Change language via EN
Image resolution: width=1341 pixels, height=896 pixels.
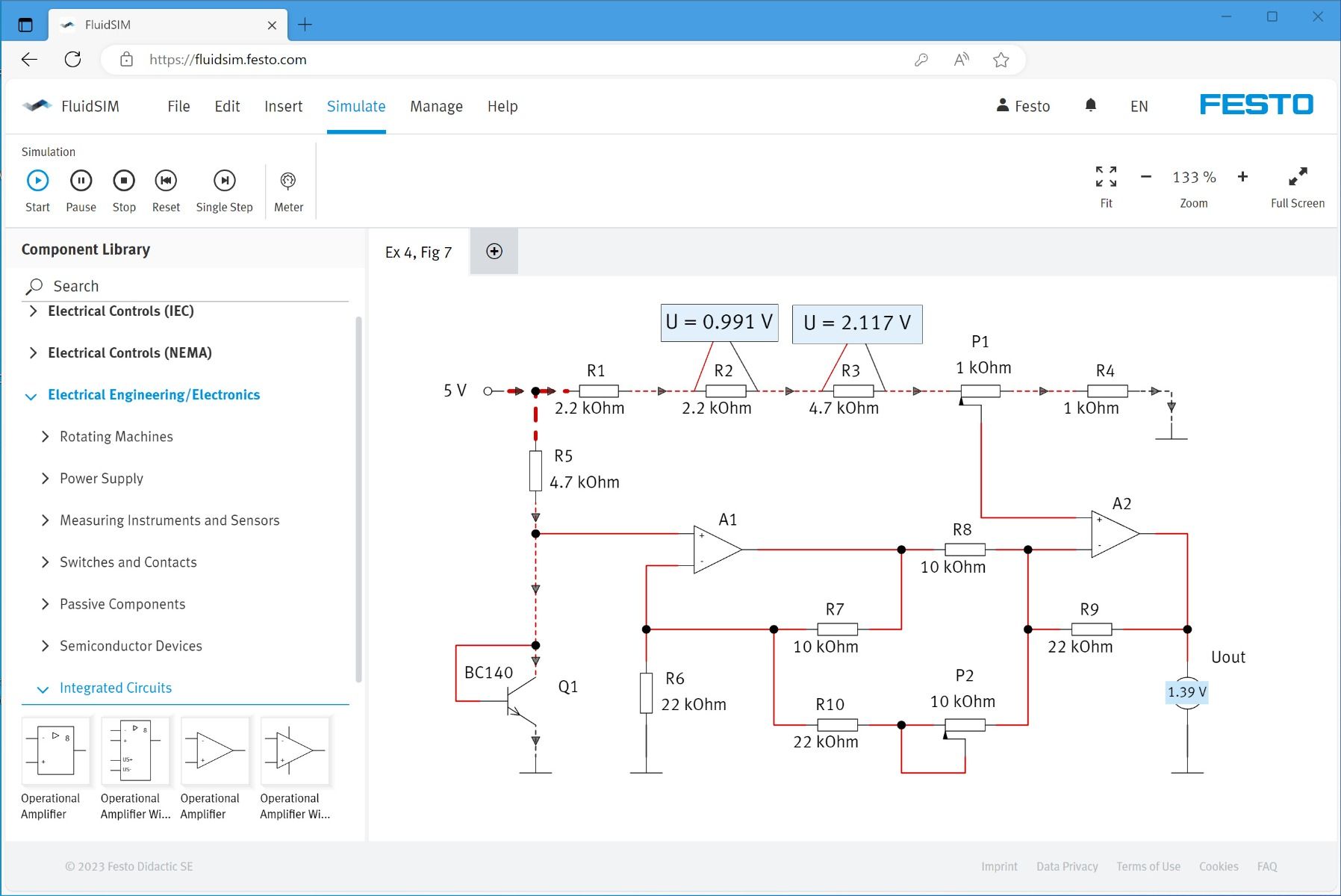[1139, 106]
